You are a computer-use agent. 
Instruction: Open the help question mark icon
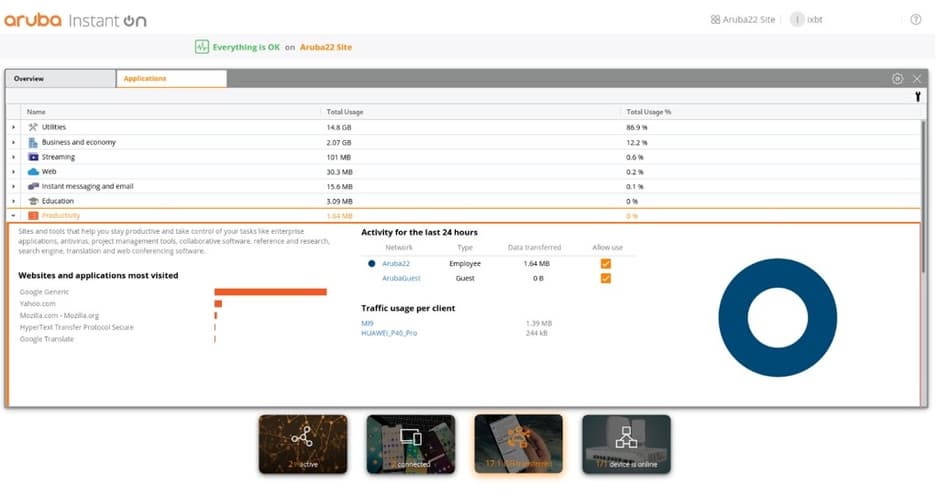pyautogui.click(x=915, y=20)
